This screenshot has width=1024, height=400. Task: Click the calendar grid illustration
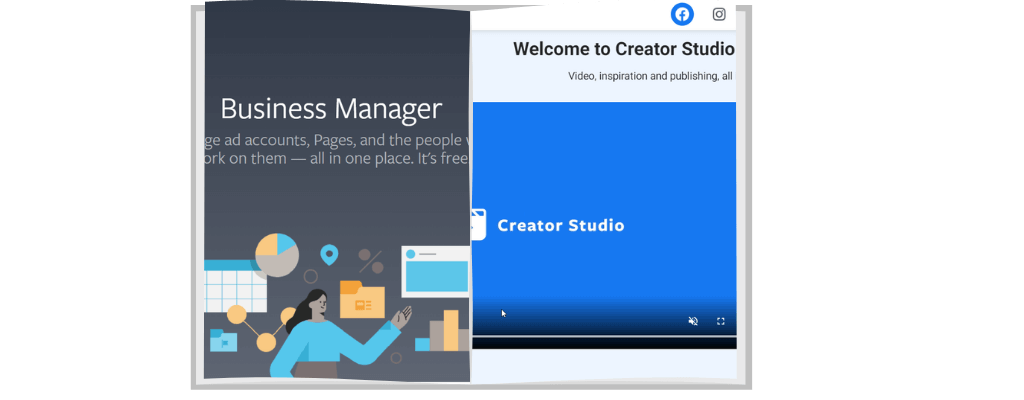click(x=235, y=286)
